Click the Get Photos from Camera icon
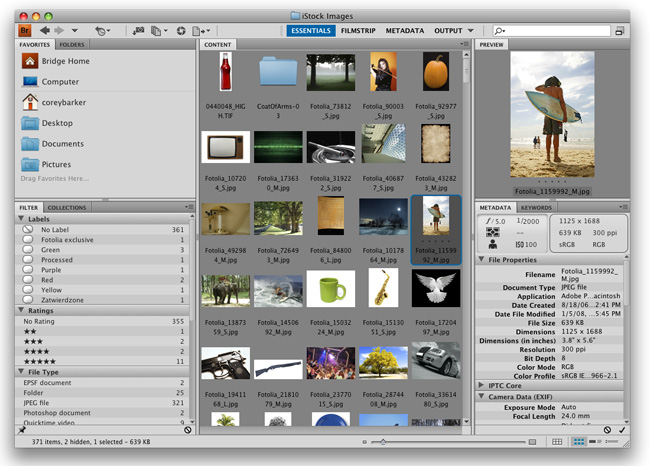This screenshot has height=466, width=650. coord(139,31)
